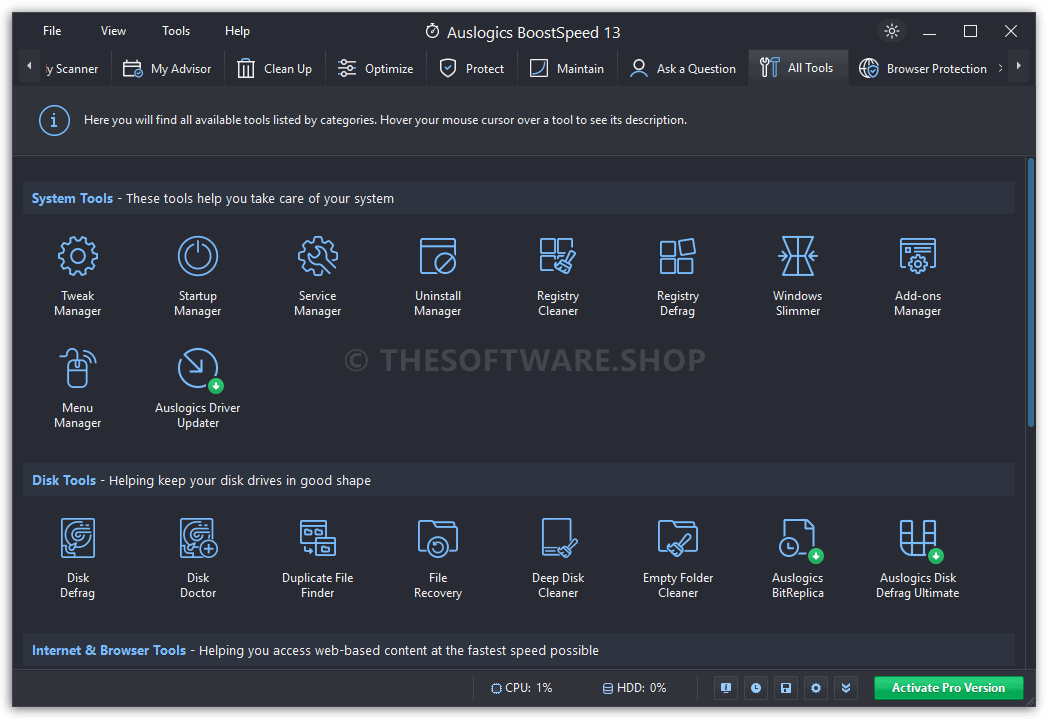Launch Deep Disk Cleaner

(x=558, y=558)
